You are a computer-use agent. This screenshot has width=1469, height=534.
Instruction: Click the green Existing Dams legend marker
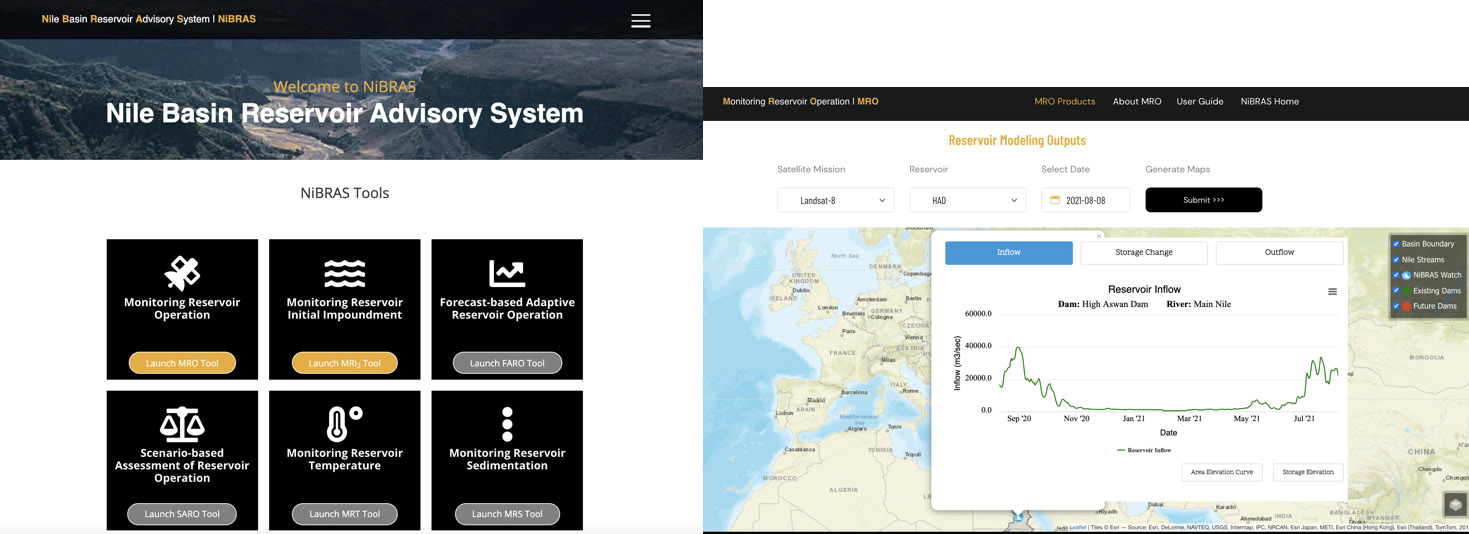click(x=1406, y=290)
